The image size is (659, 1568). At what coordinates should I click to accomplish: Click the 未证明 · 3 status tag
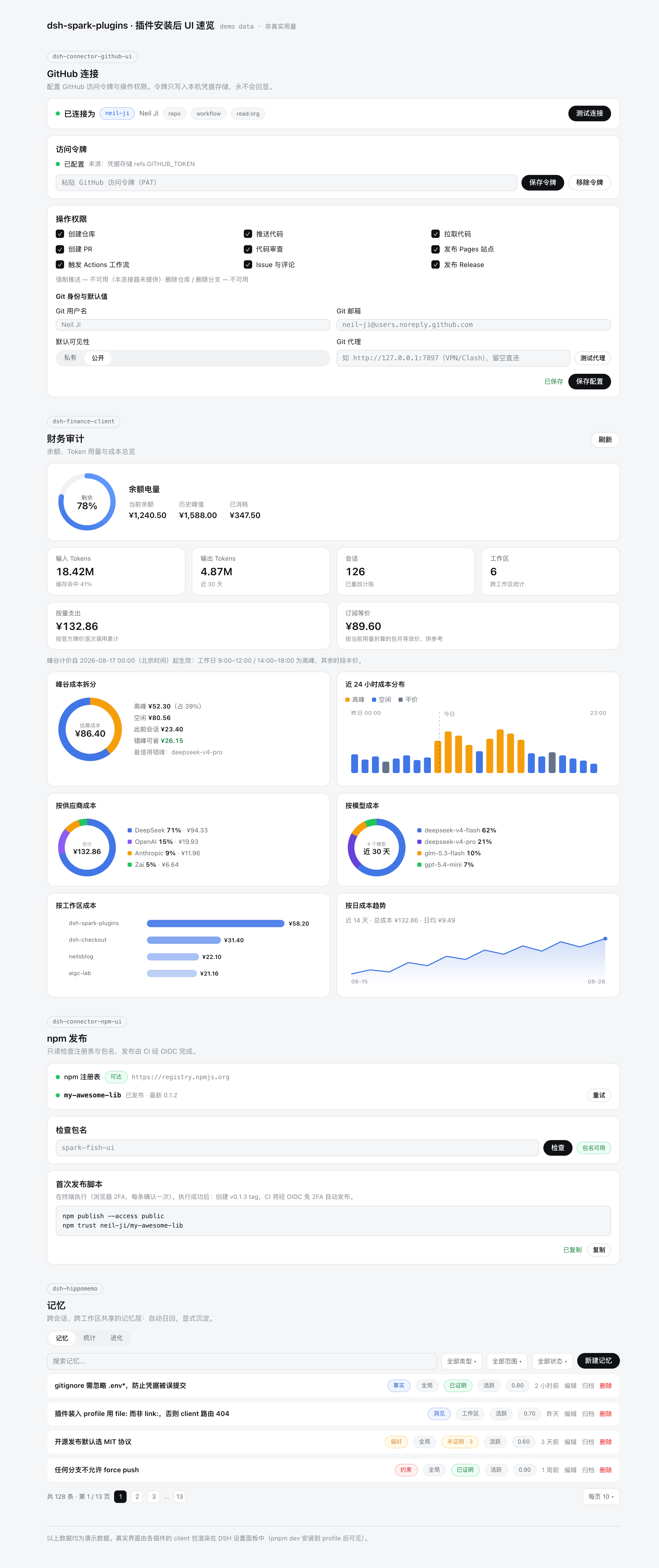(460, 1442)
